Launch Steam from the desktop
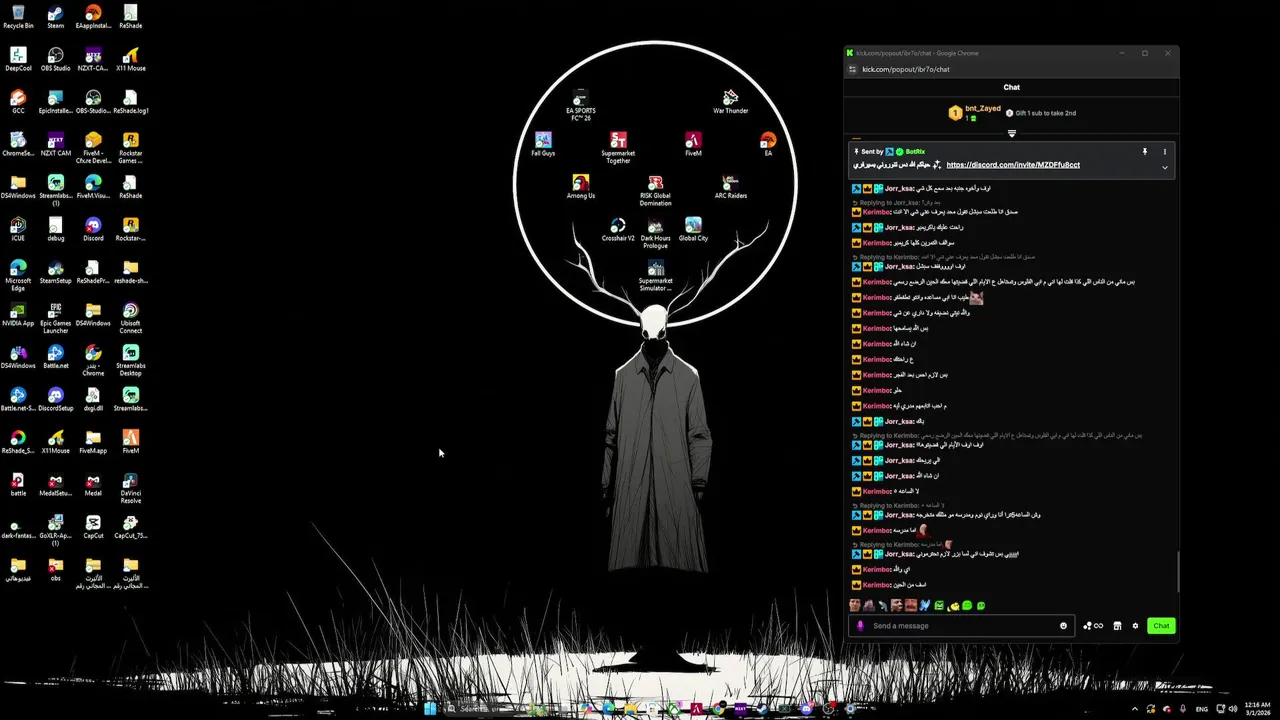 (55, 16)
